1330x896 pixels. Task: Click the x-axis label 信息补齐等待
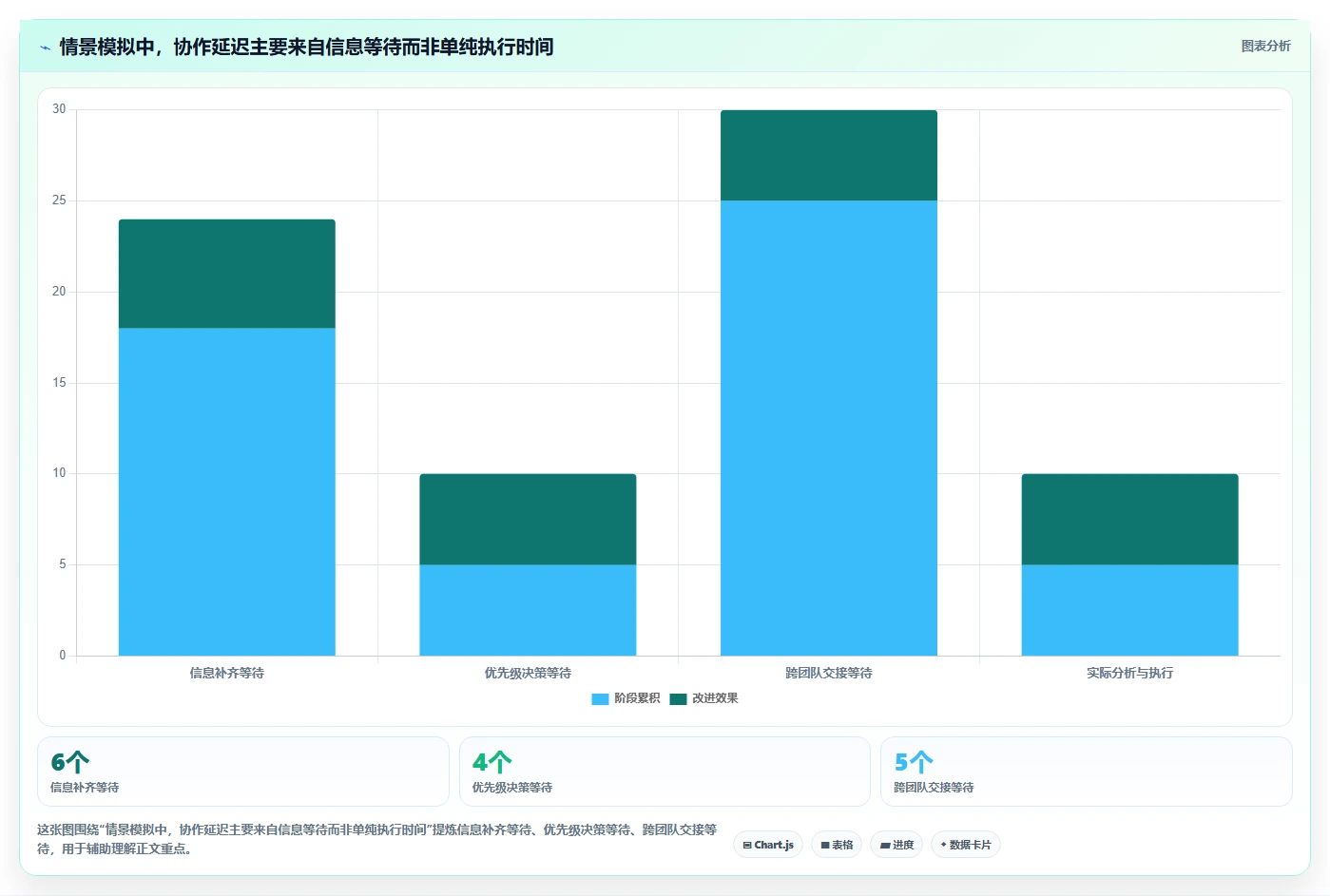(x=226, y=673)
